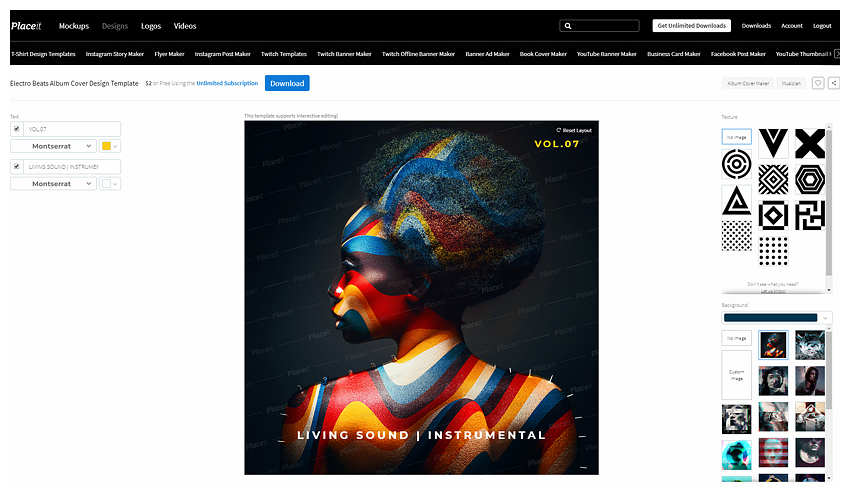This screenshot has height=498, width=850.
Task: Edit the LIVING SOUND text field
Action: 72,166
